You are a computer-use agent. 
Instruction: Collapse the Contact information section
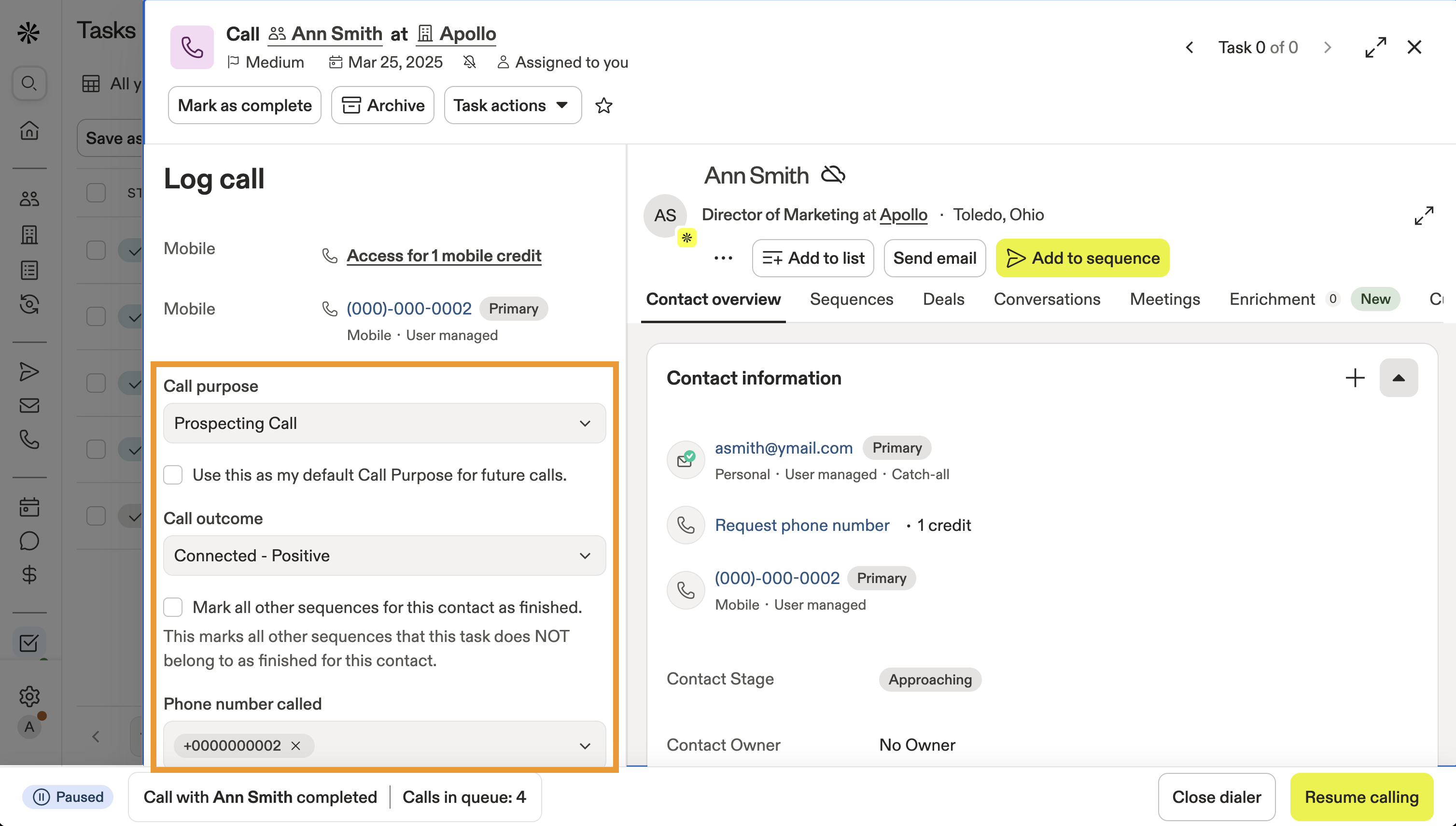point(1398,378)
